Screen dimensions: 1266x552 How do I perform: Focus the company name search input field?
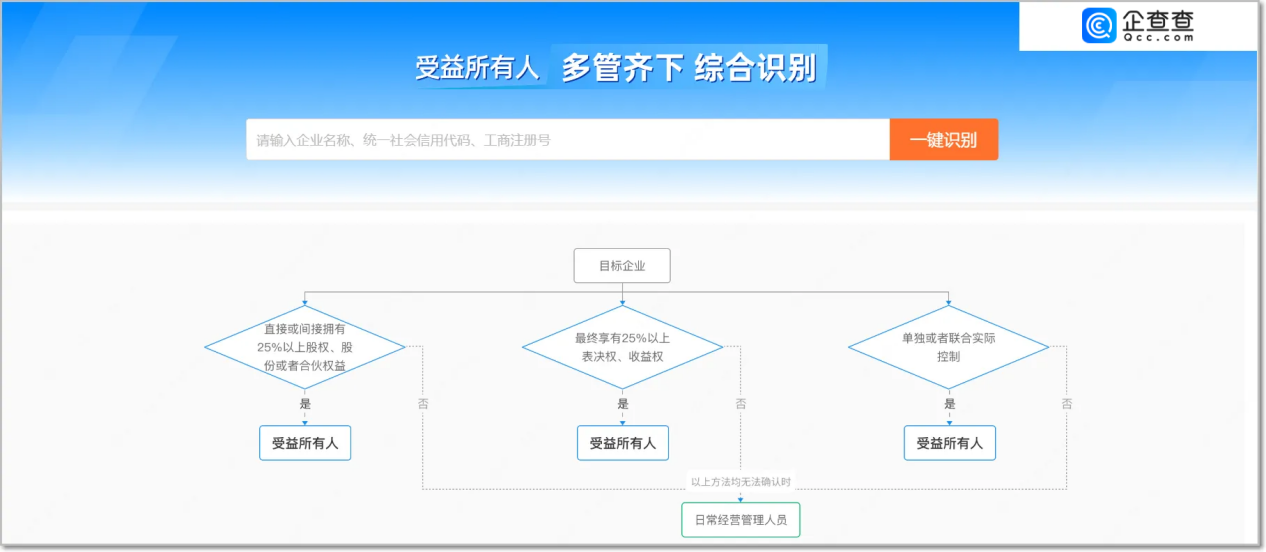(567, 140)
